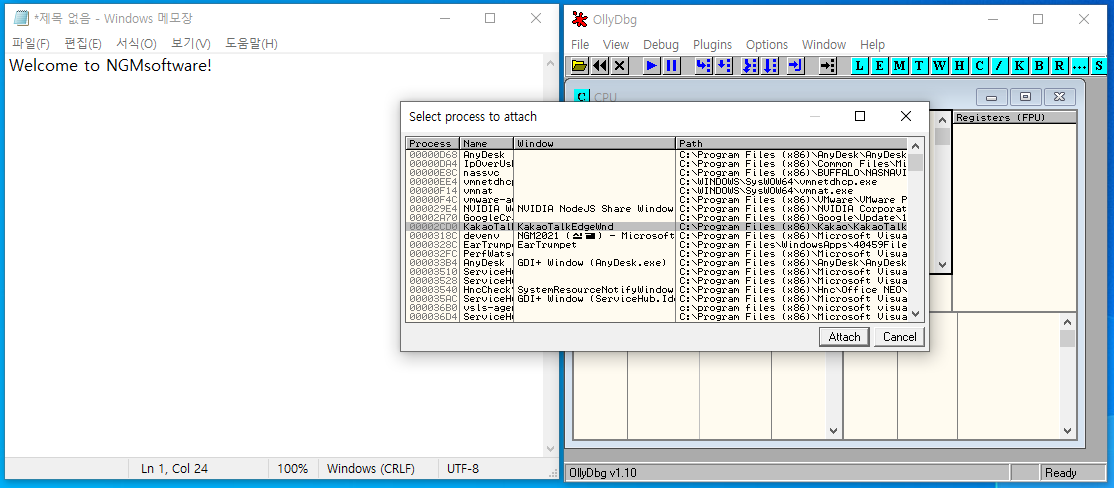The width and height of the screenshot is (1114, 488).
Task: Open the 서식(O) menu in Notepad
Action: (x=136, y=43)
